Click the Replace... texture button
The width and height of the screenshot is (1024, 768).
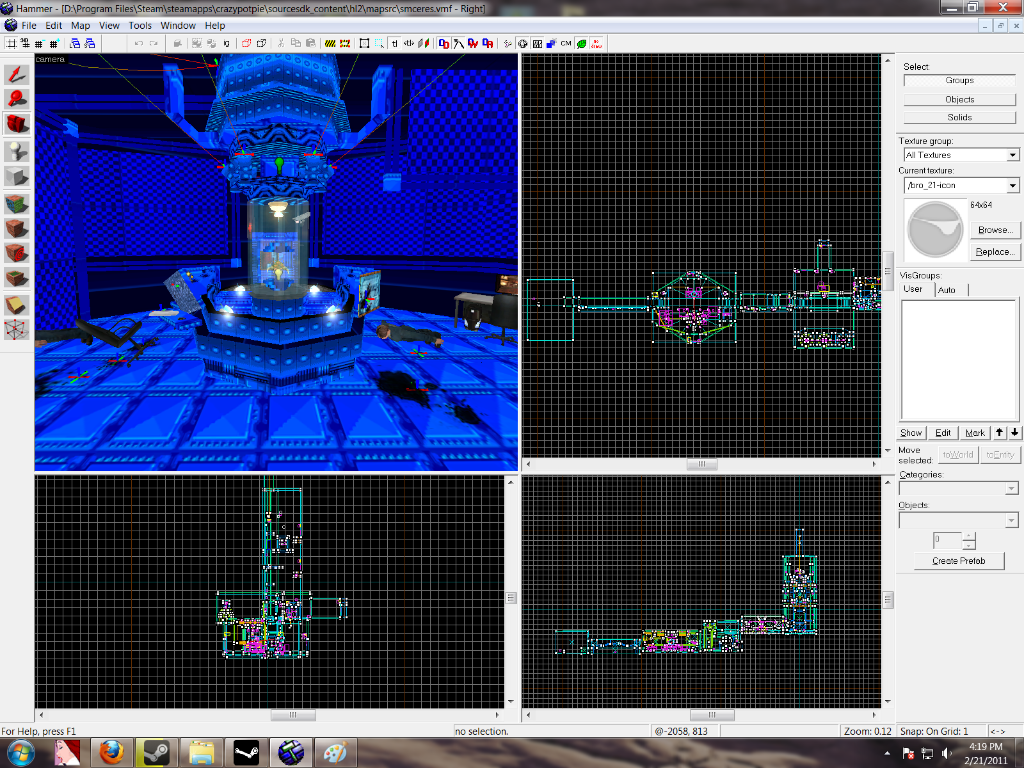point(995,252)
